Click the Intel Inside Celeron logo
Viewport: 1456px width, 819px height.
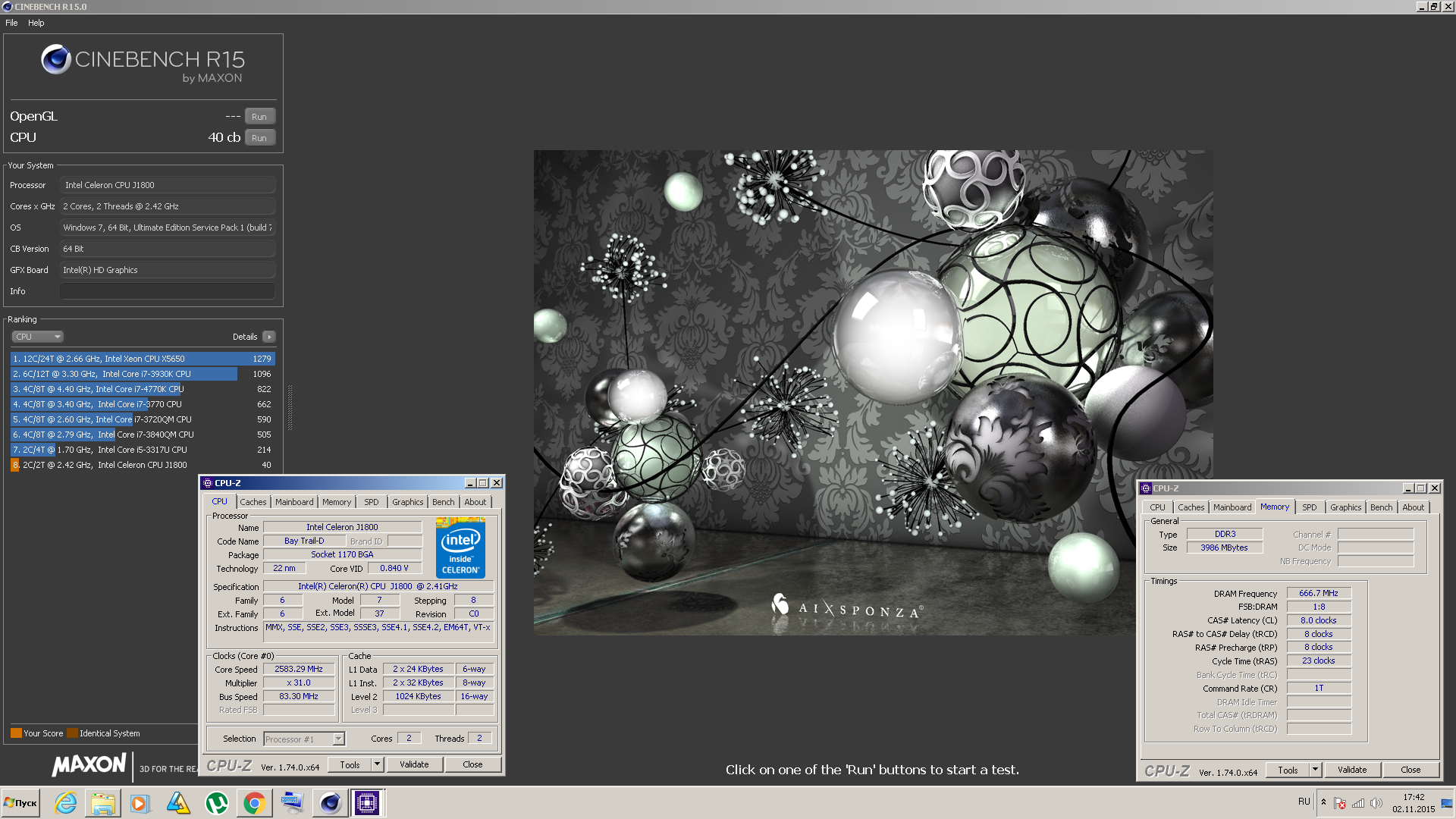pos(460,548)
